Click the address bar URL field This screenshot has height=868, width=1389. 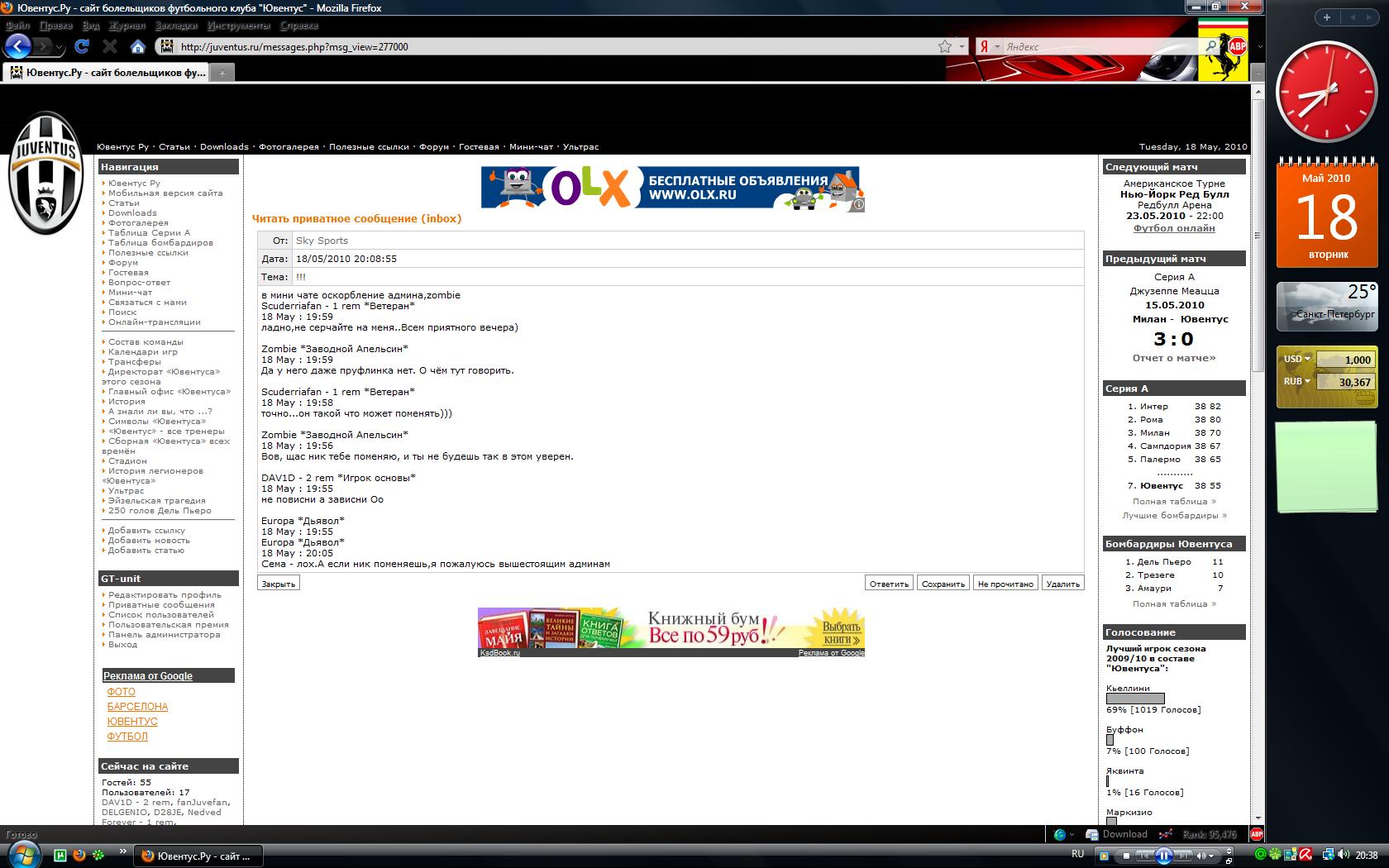pos(557,46)
